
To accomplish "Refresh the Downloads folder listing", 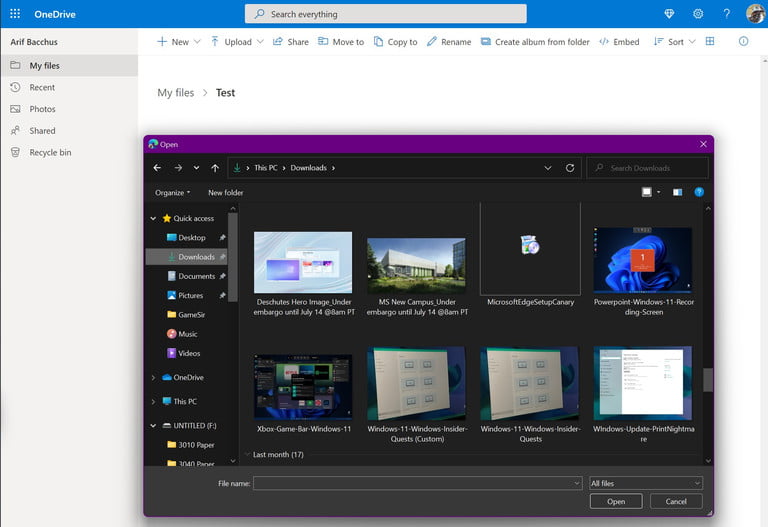I will [x=570, y=168].
